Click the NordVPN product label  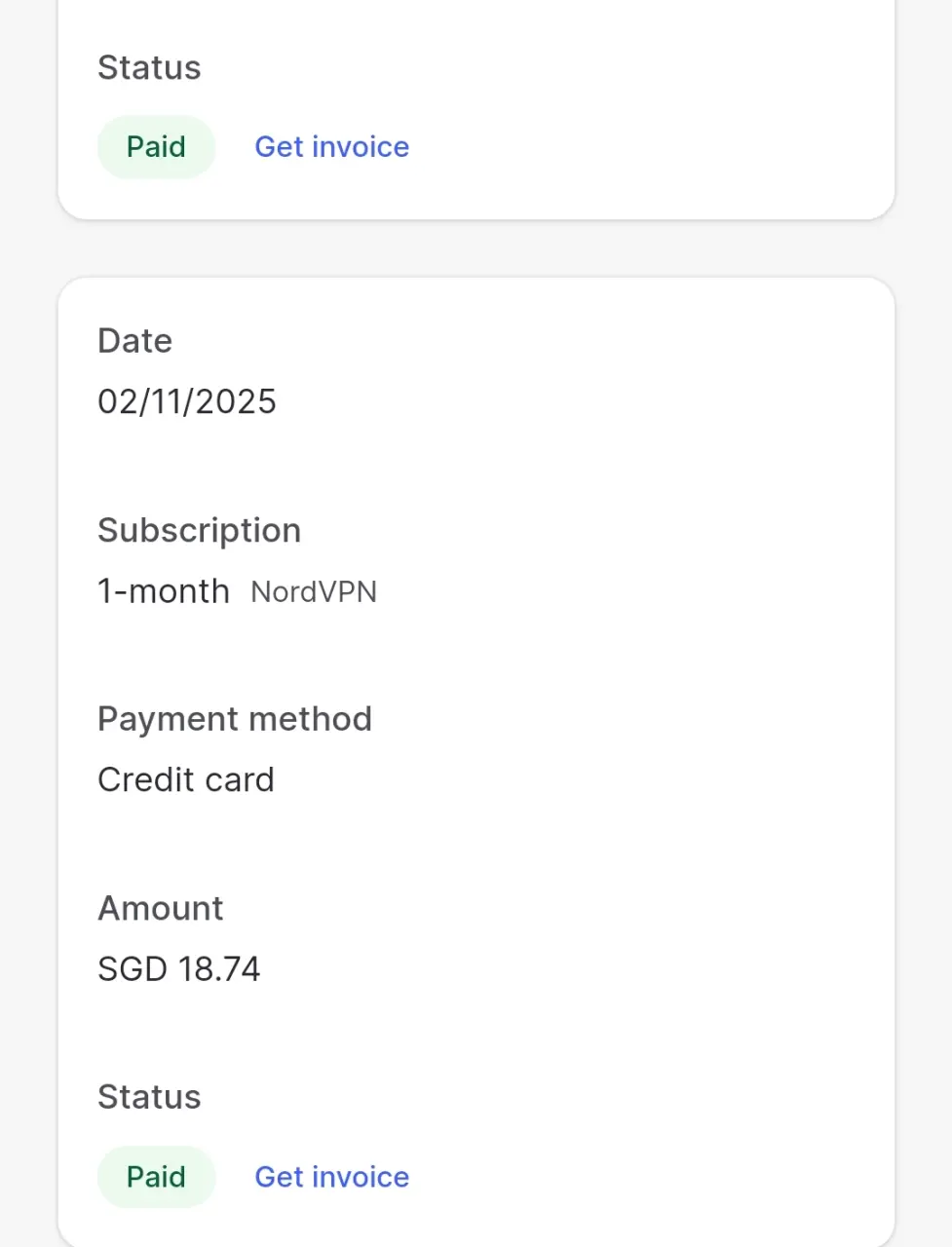click(x=314, y=592)
